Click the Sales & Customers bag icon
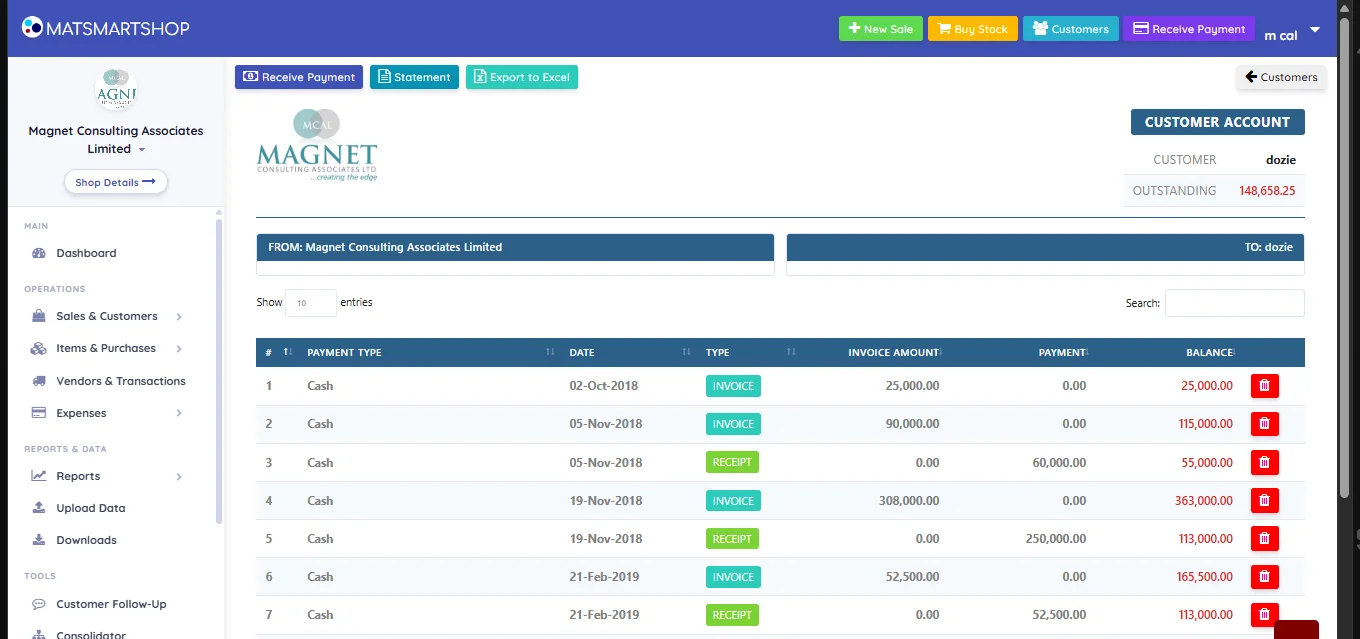 (39, 316)
